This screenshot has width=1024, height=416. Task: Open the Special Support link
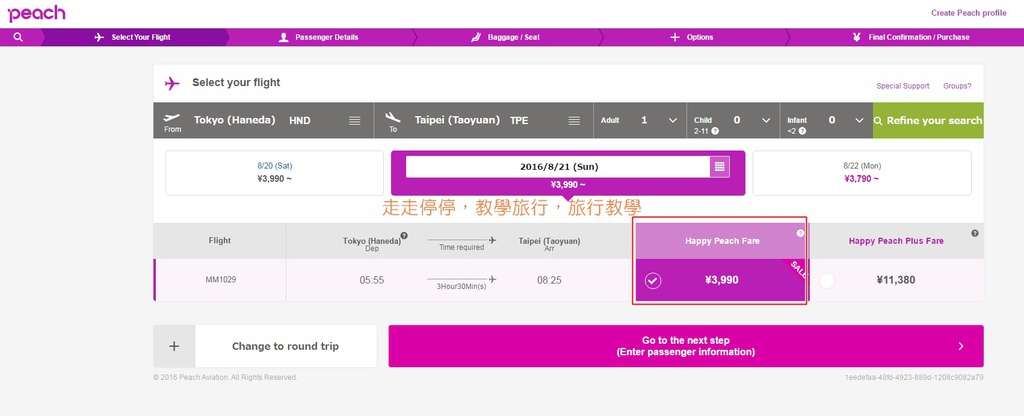(903, 86)
